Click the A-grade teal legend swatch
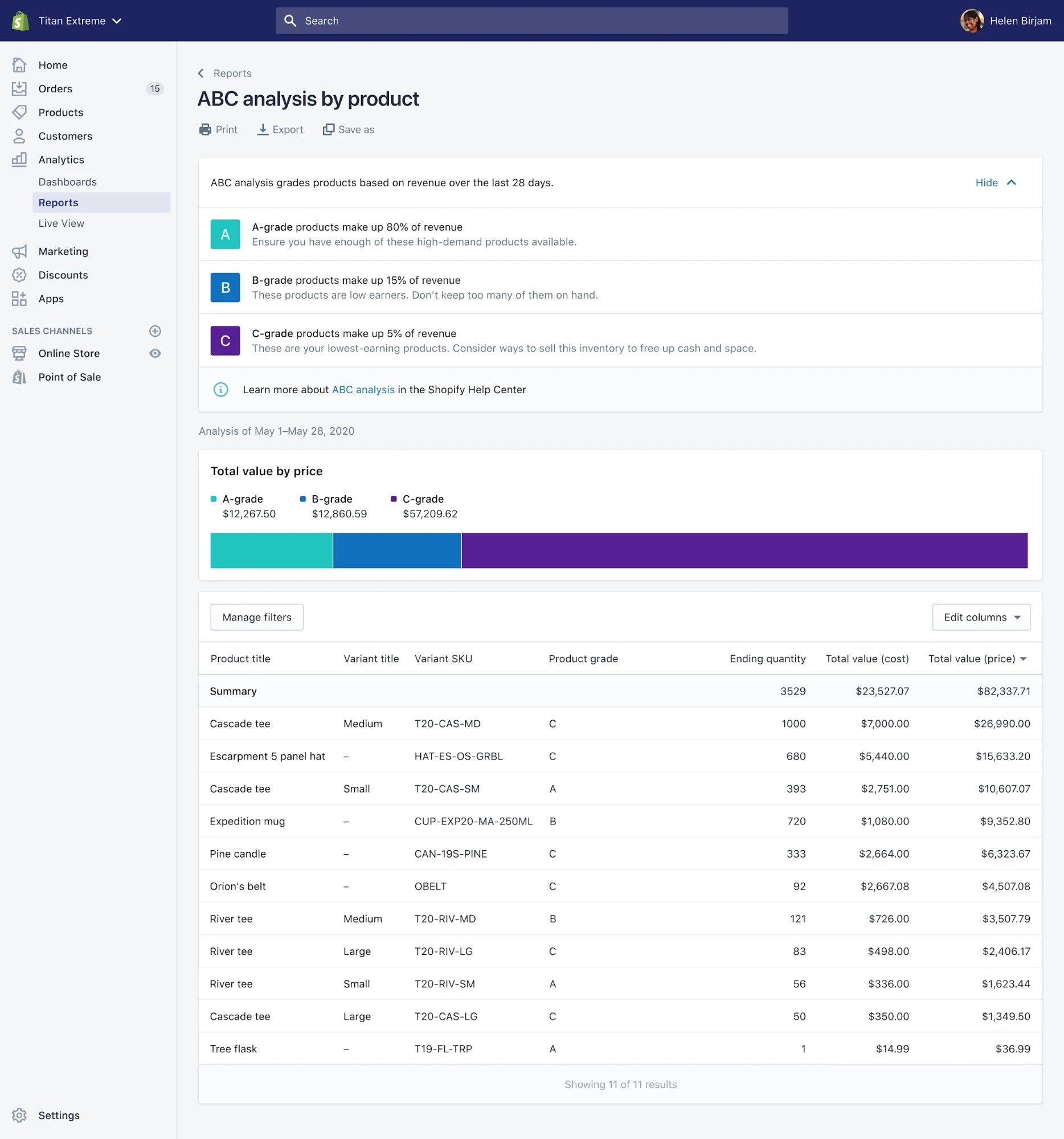 [214, 499]
